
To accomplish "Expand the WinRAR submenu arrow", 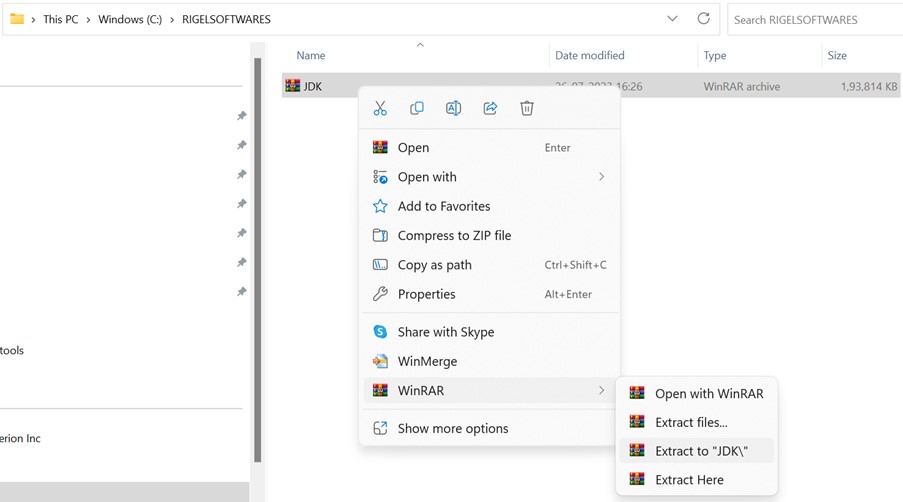I will tap(601, 390).
